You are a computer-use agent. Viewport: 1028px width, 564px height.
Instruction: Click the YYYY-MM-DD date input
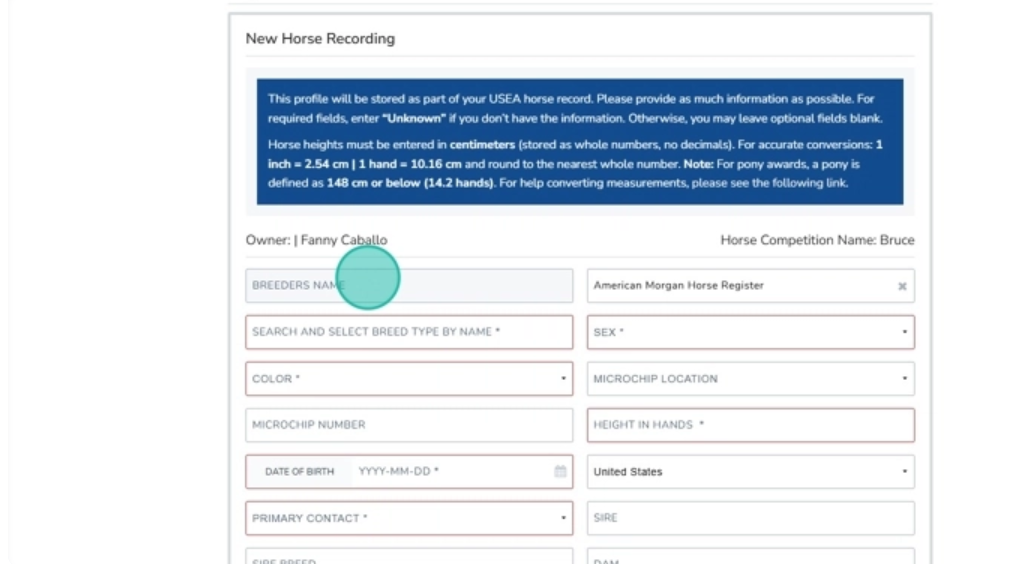pyautogui.click(x=450, y=471)
